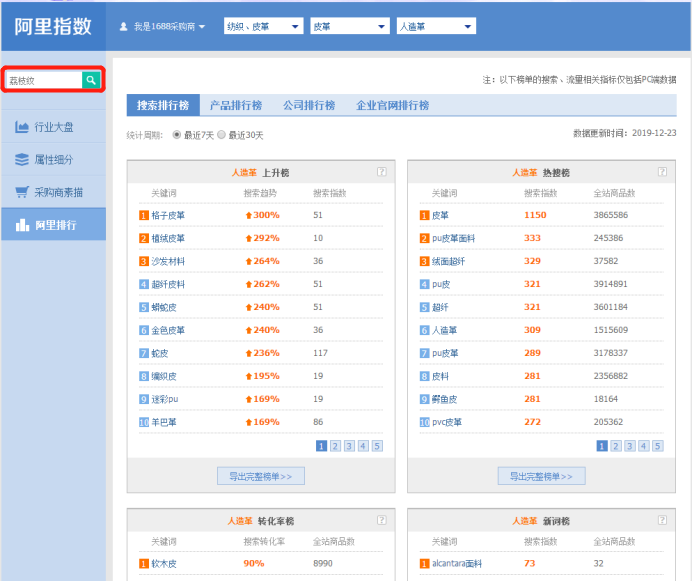Click keyword 迷彩pu in 上升榜

[165, 399]
